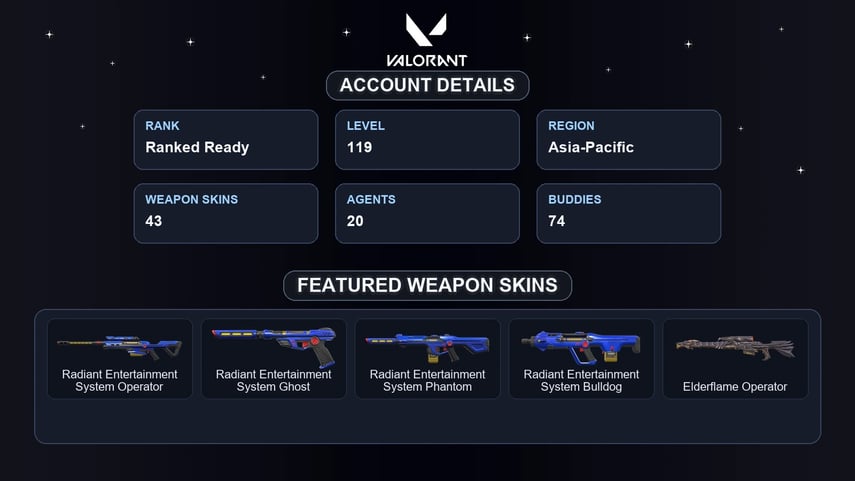Image resolution: width=855 pixels, height=481 pixels.
Task: Open the Rank Ranked Ready card
Action: (x=226, y=140)
